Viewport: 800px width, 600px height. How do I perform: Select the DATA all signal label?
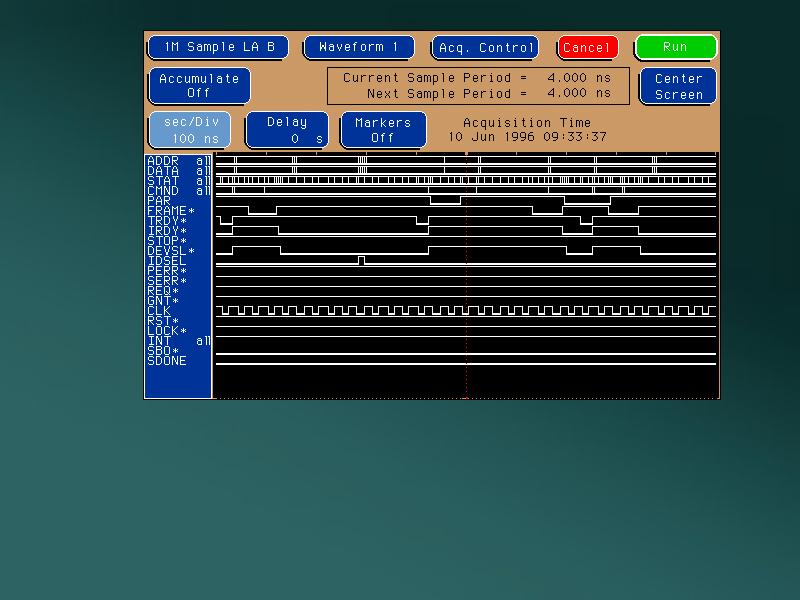tap(178, 171)
